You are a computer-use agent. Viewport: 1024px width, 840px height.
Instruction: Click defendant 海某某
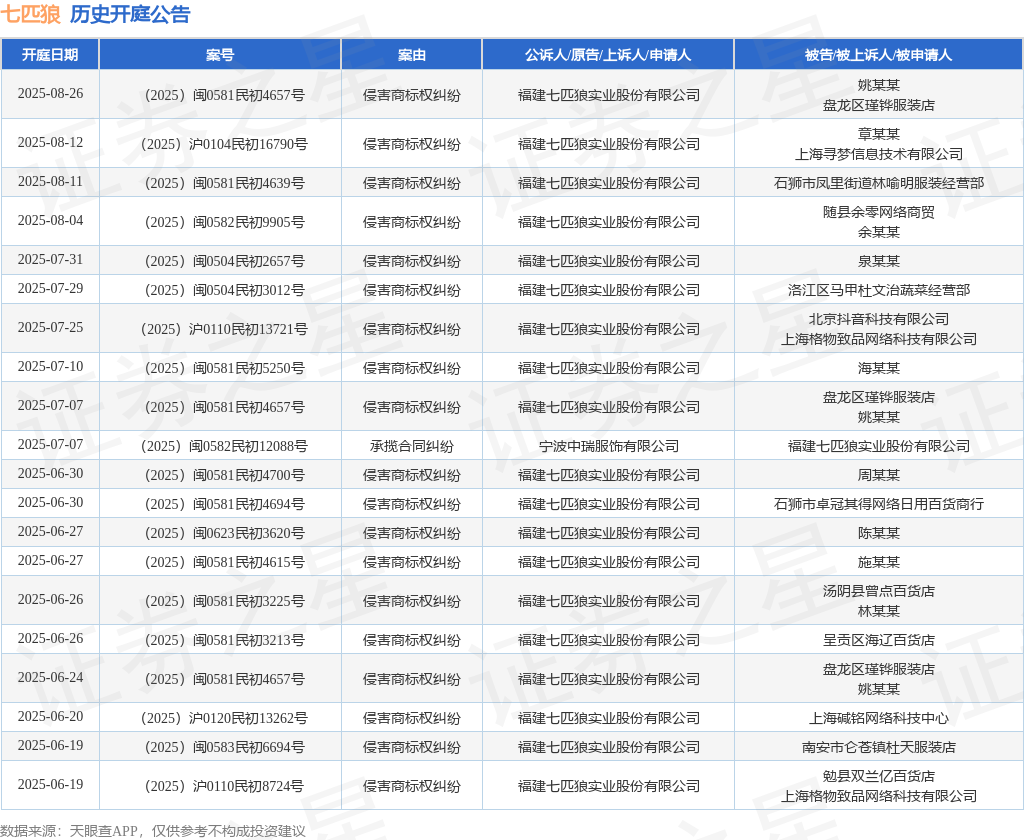tap(878, 368)
